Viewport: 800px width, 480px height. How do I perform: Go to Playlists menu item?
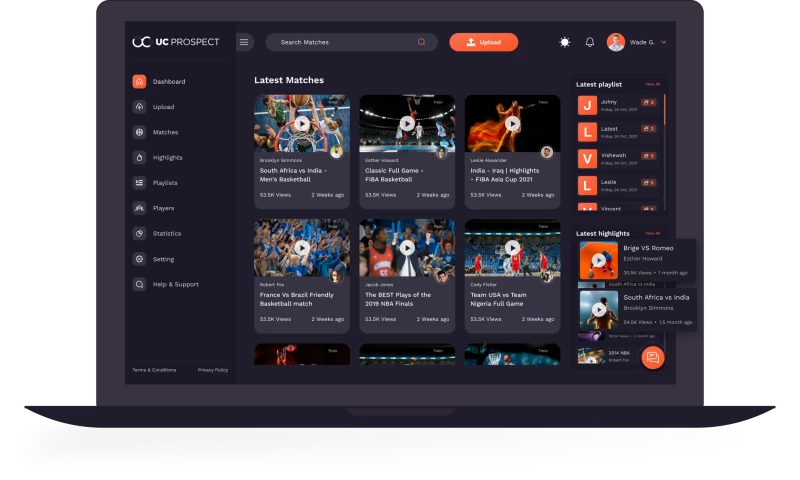[165, 183]
